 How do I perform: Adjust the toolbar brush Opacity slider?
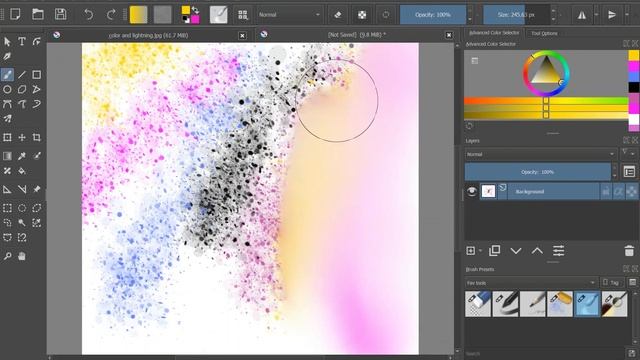point(433,15)
